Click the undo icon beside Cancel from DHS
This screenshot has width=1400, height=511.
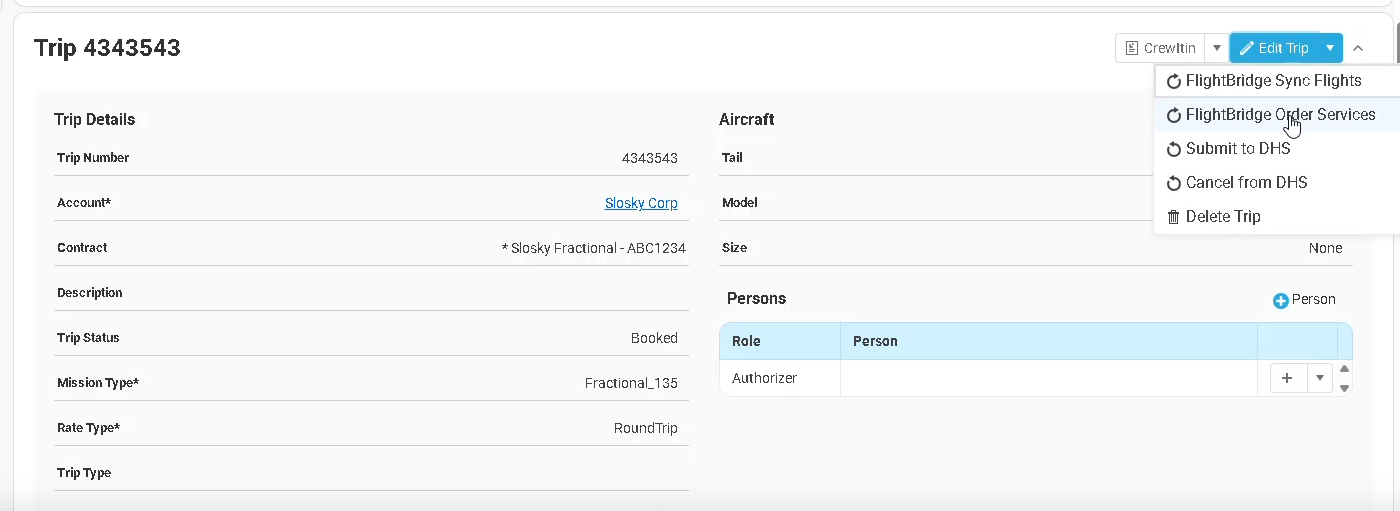pos(1174,183)
